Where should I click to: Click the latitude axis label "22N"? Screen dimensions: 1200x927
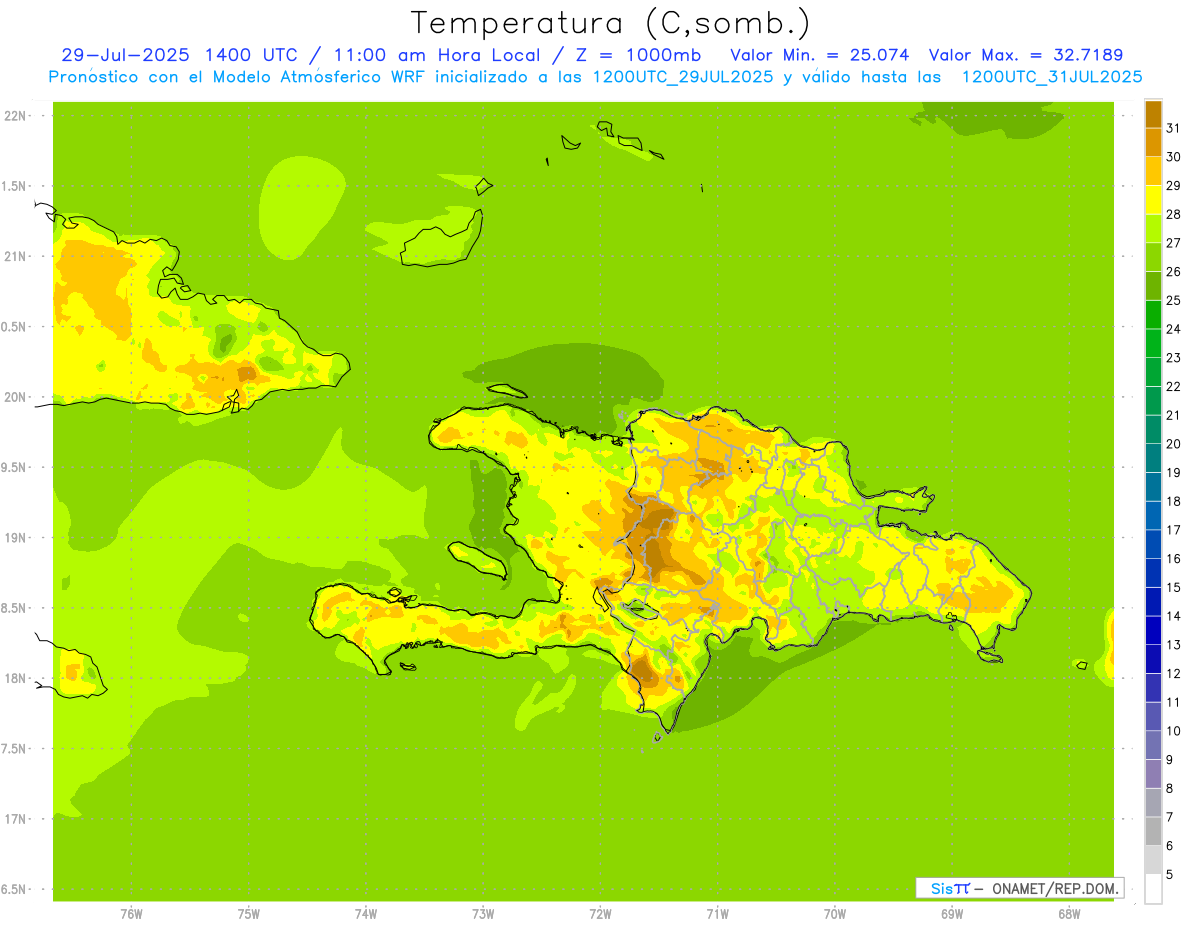pyautogui.click(x=15, y=116)
